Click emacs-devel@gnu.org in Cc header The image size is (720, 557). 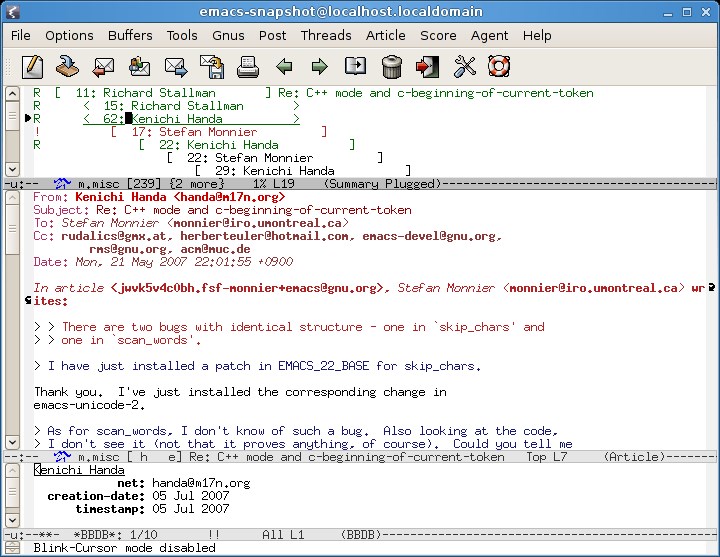point(430,236)
